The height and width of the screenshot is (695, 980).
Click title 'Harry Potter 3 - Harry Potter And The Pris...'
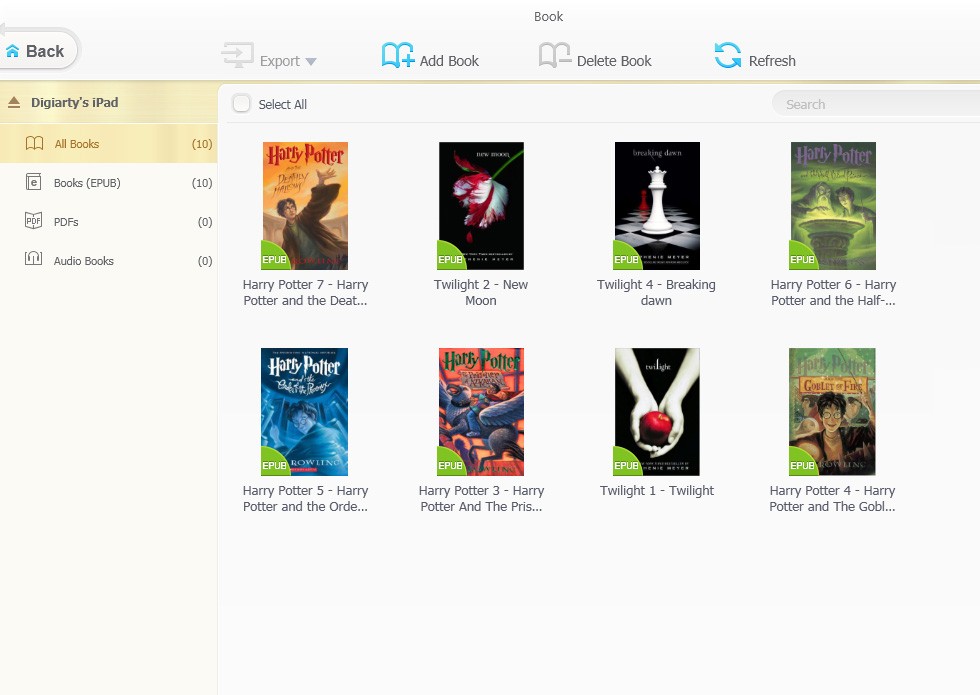point(481,499)
